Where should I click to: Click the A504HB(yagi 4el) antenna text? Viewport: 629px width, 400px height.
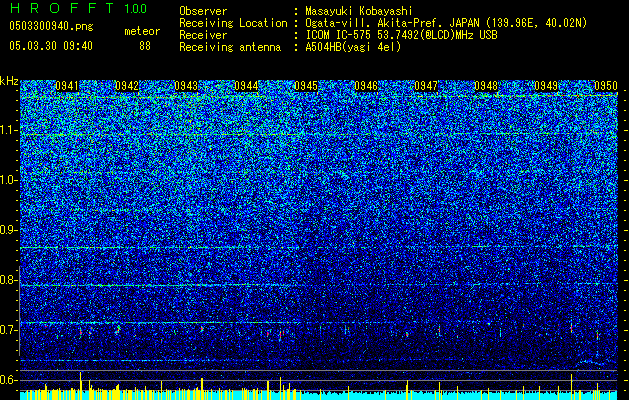(353, 47)
